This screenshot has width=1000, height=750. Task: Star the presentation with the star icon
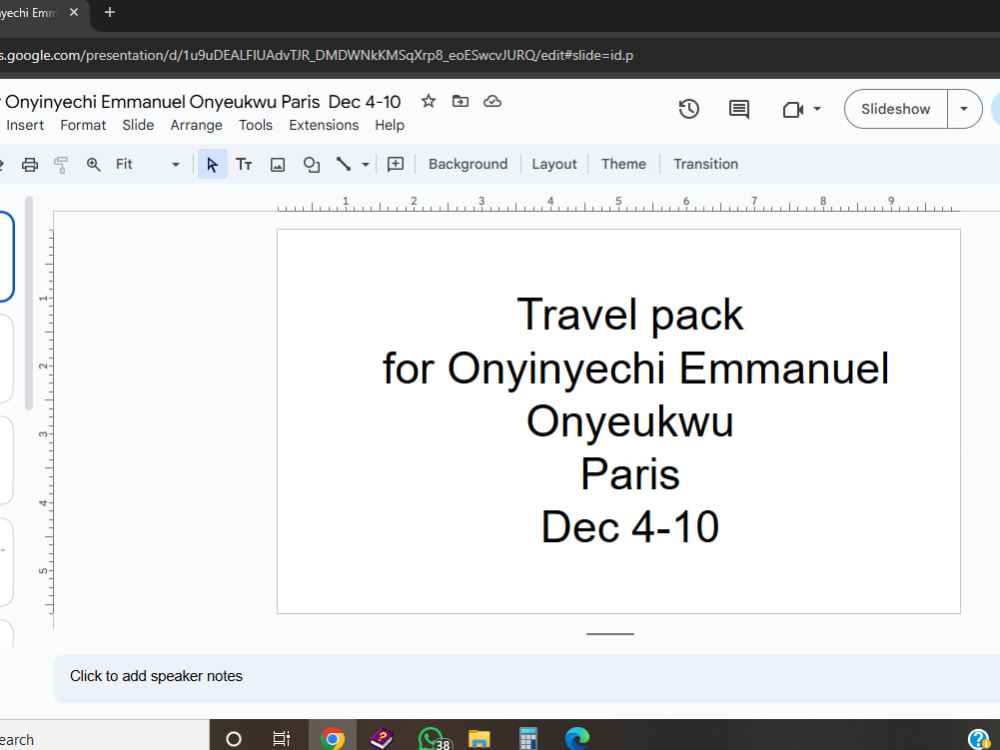[x=428, y=101]
